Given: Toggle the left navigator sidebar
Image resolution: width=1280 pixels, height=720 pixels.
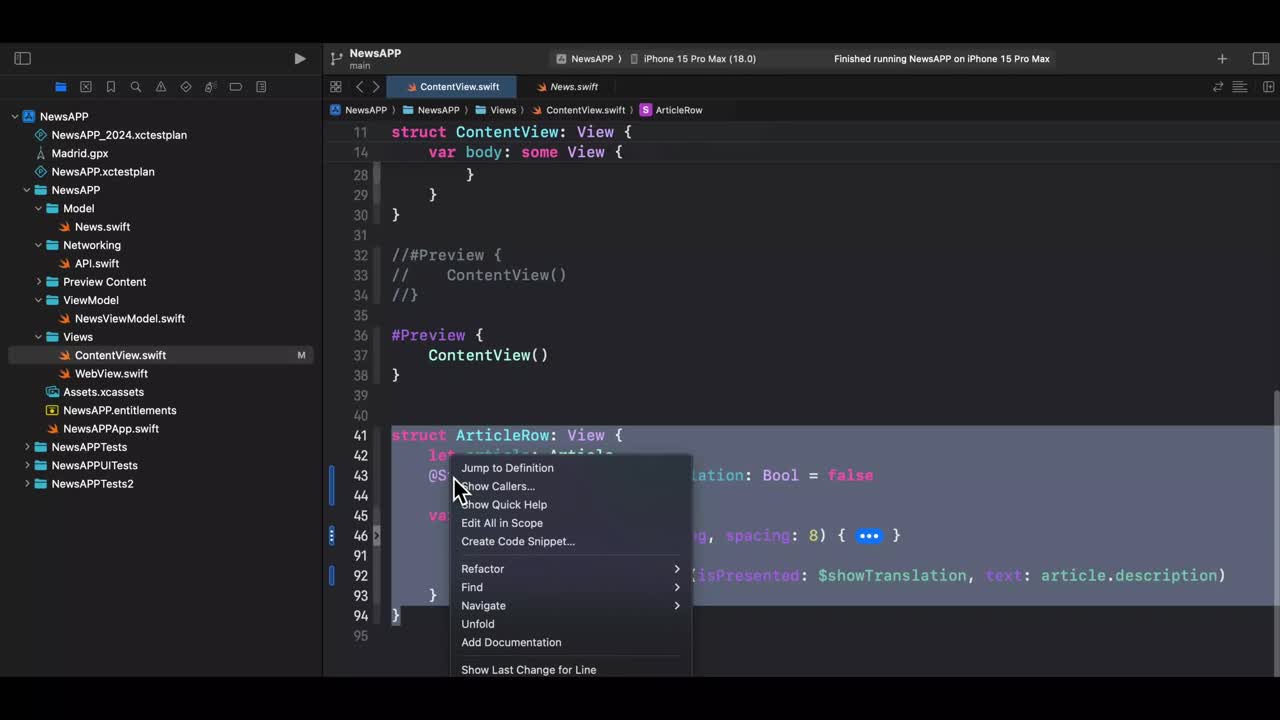Looking at the screenshot, I should [x=23, y=59].
